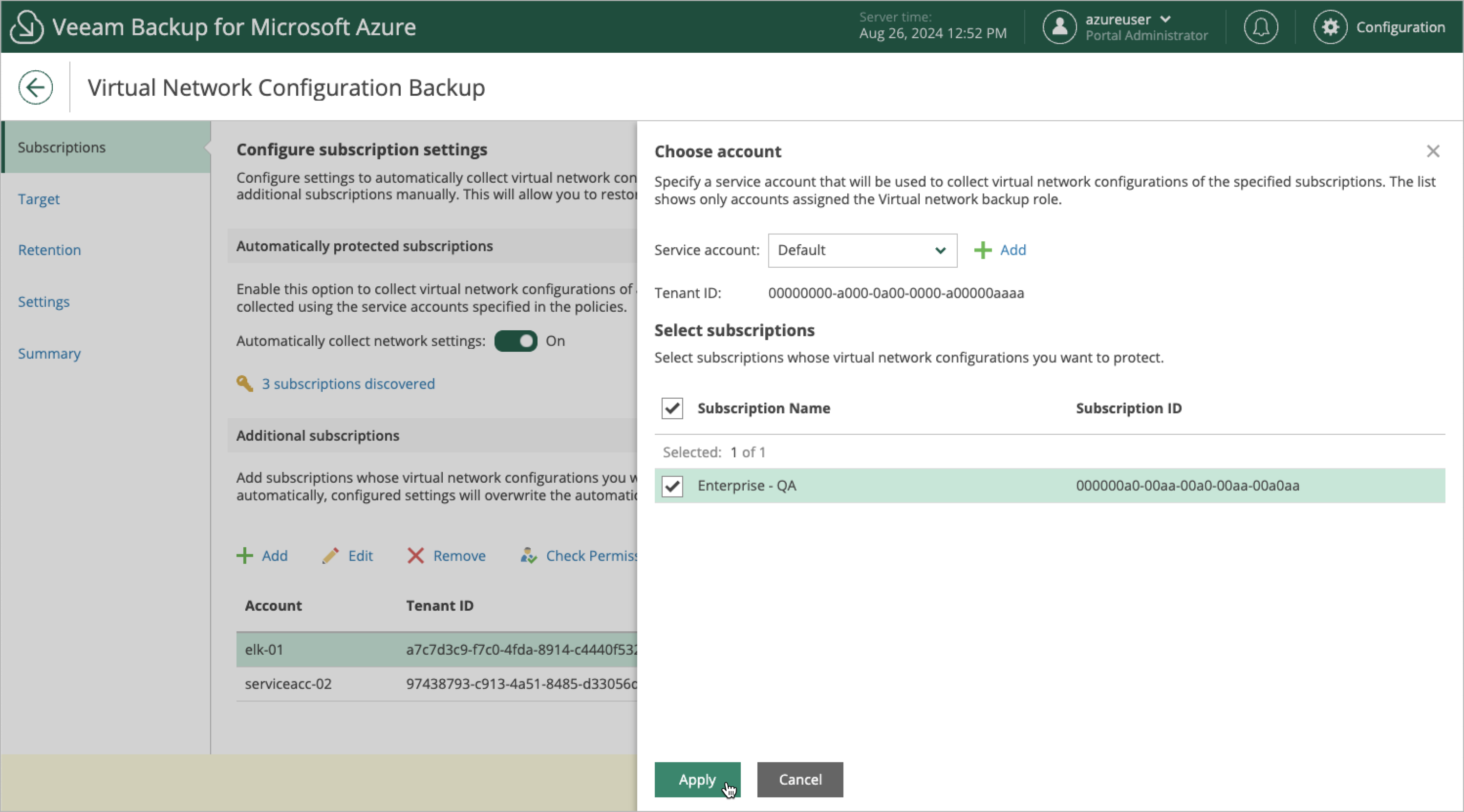The width and height of the screenshot is (1464, 812).
Task: Close the Choose account panel
Action: 1433,151
